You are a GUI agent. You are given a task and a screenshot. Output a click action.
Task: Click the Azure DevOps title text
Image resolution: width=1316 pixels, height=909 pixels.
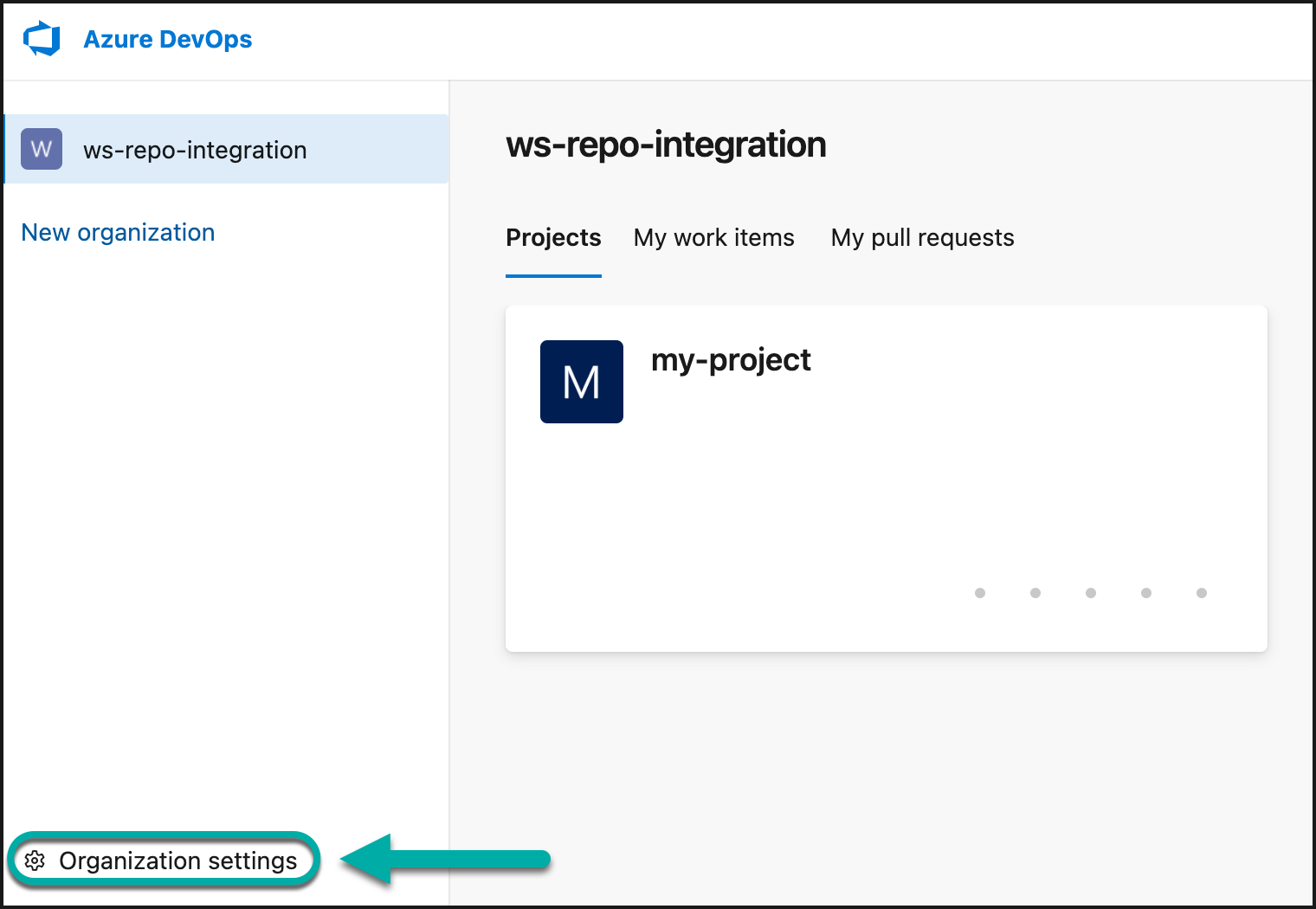167,38
